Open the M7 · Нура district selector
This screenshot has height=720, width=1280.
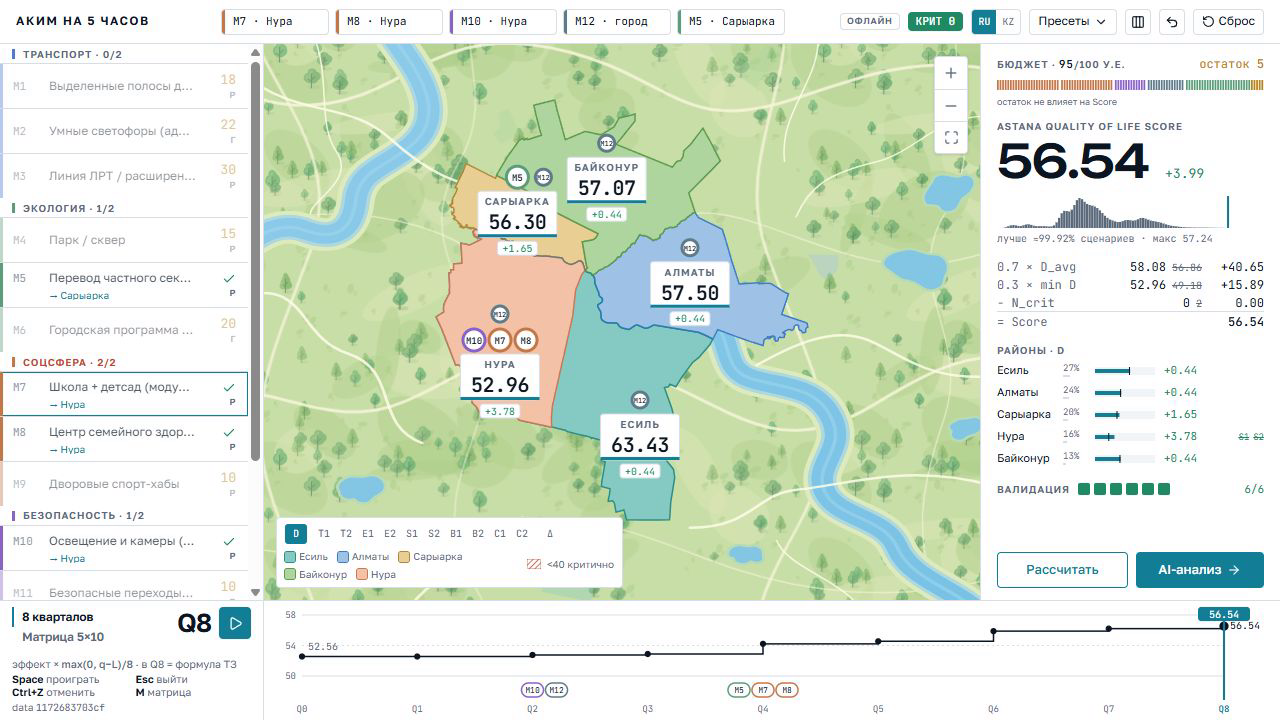(275, 21)
